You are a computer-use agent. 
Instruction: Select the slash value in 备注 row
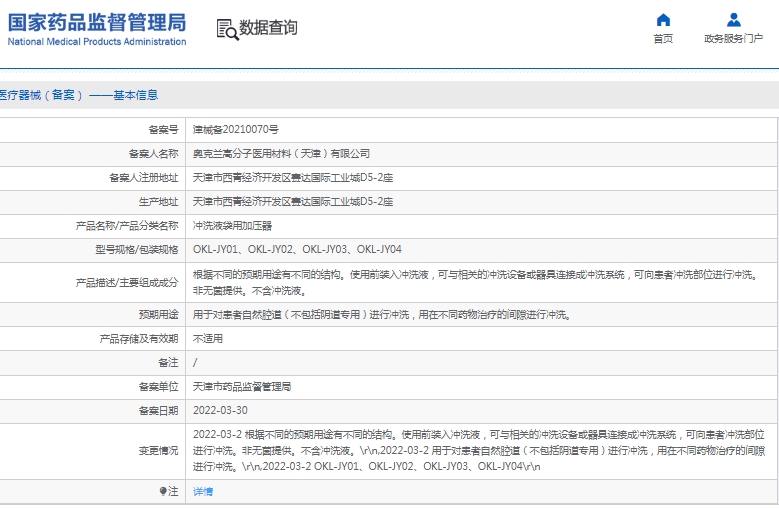195,363
